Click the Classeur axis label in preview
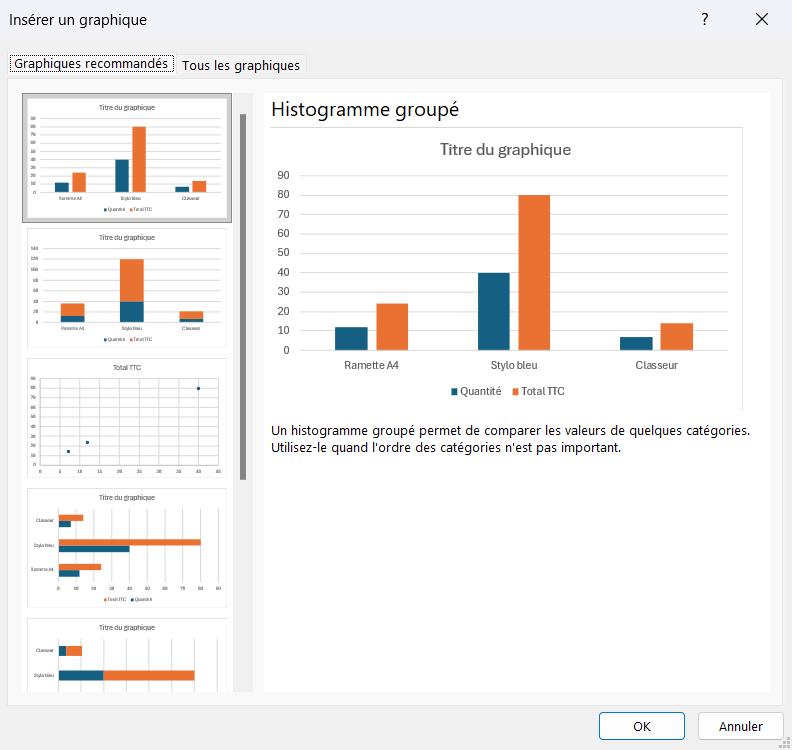 click(x=656, y=365)
